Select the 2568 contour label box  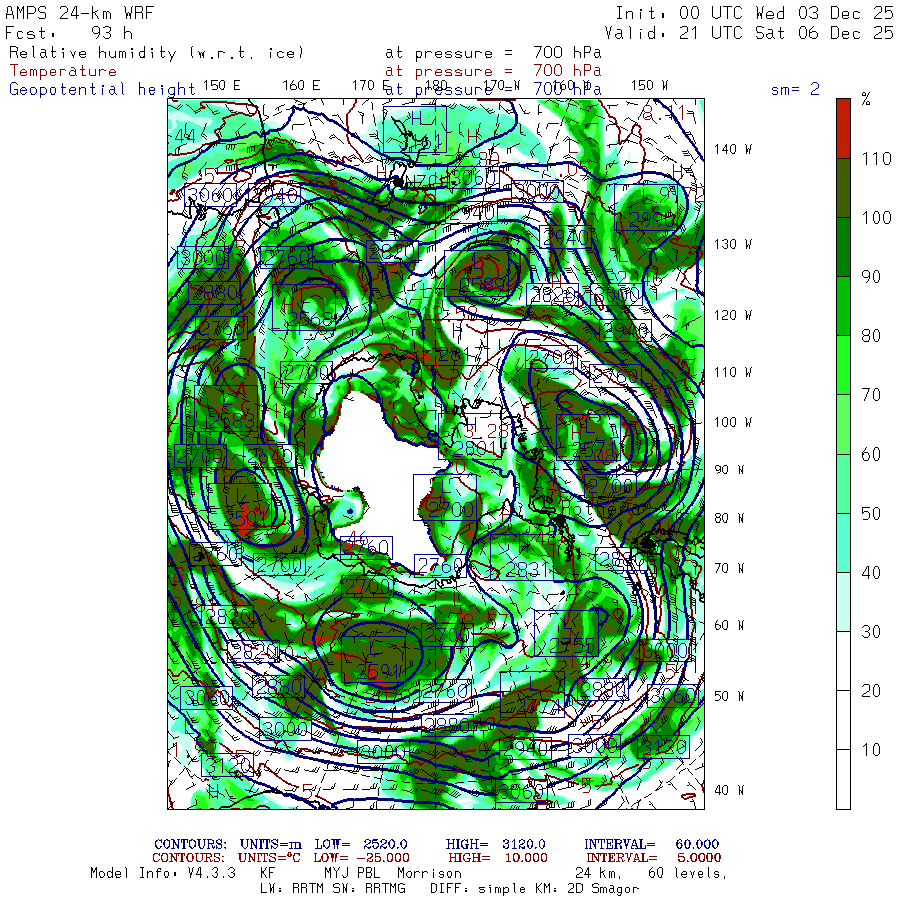click(x=313, y=319)
